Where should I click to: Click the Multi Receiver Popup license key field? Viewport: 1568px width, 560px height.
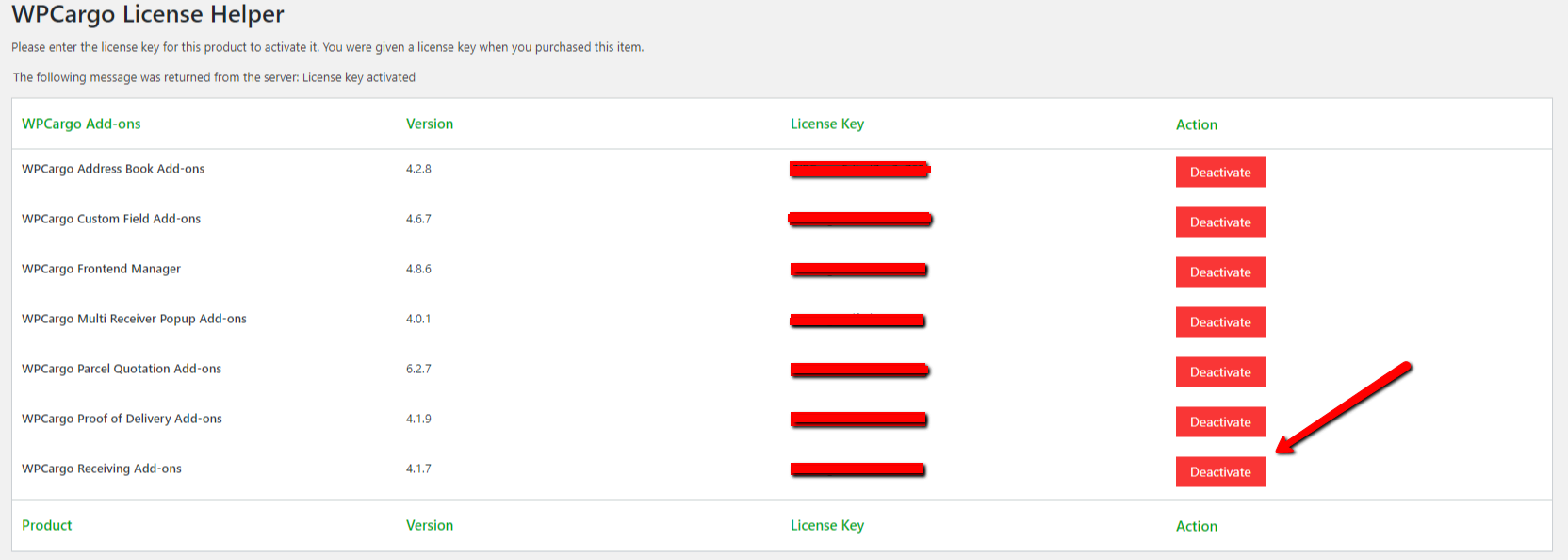coord(857,321)
